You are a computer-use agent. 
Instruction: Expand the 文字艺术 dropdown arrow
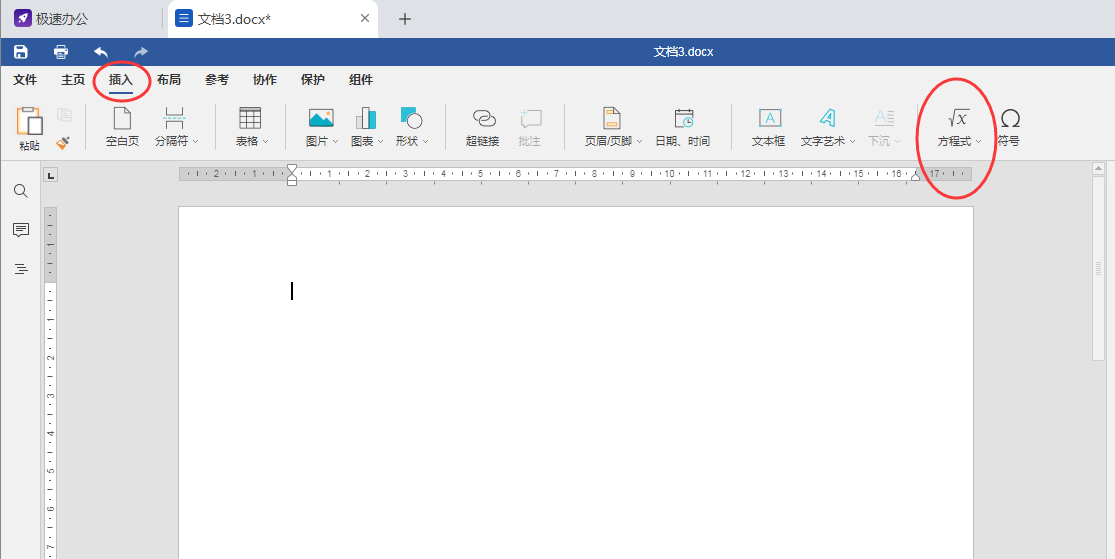pos(852,142)
